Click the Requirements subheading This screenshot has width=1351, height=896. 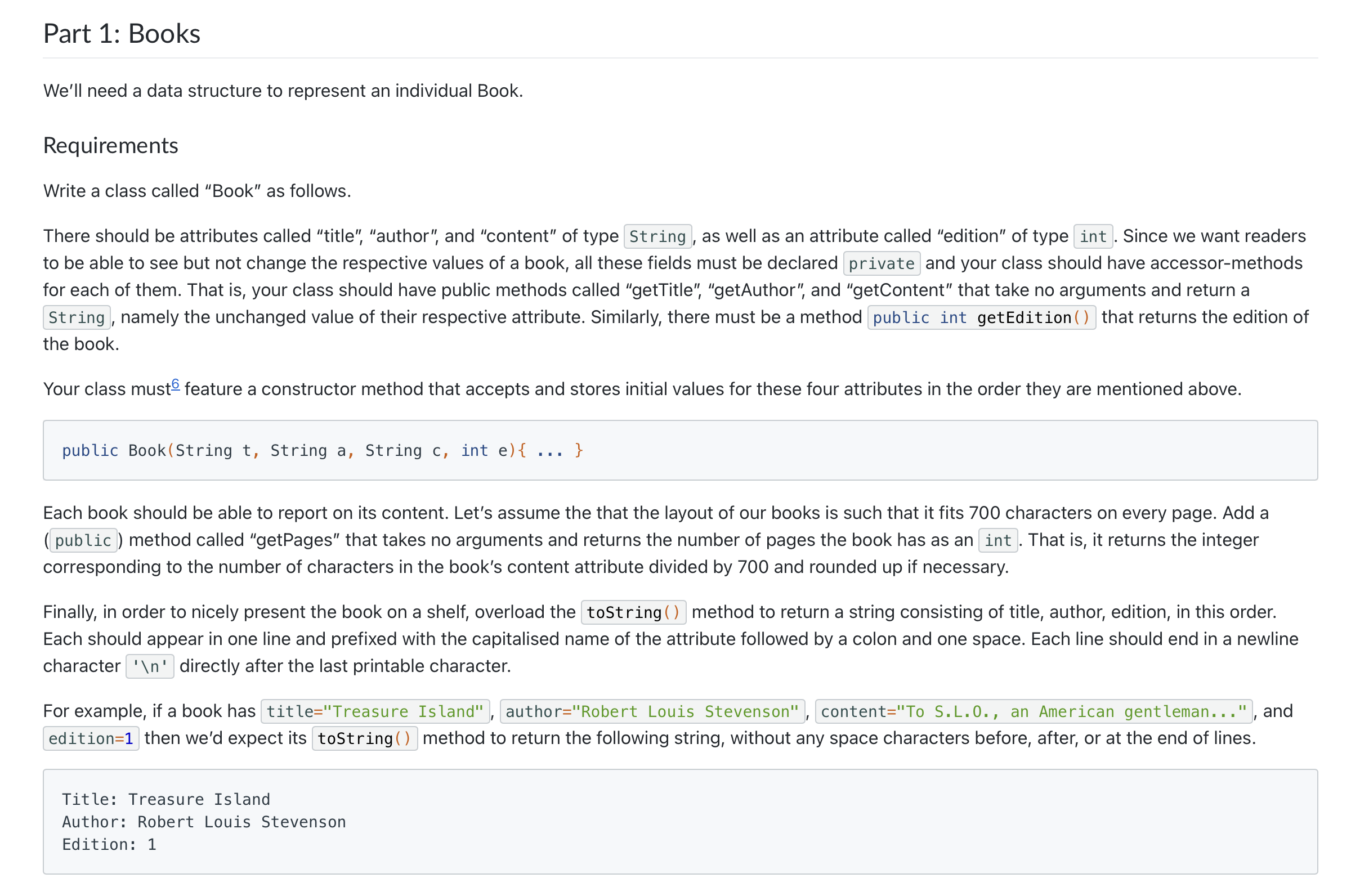pyautogui.click(x=111, y=146)
